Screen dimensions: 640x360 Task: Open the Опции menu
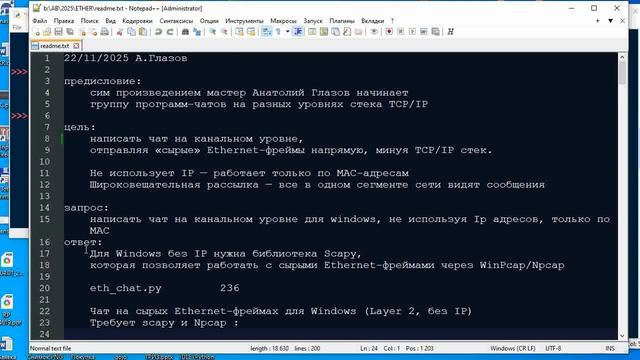tap(209, 21)
